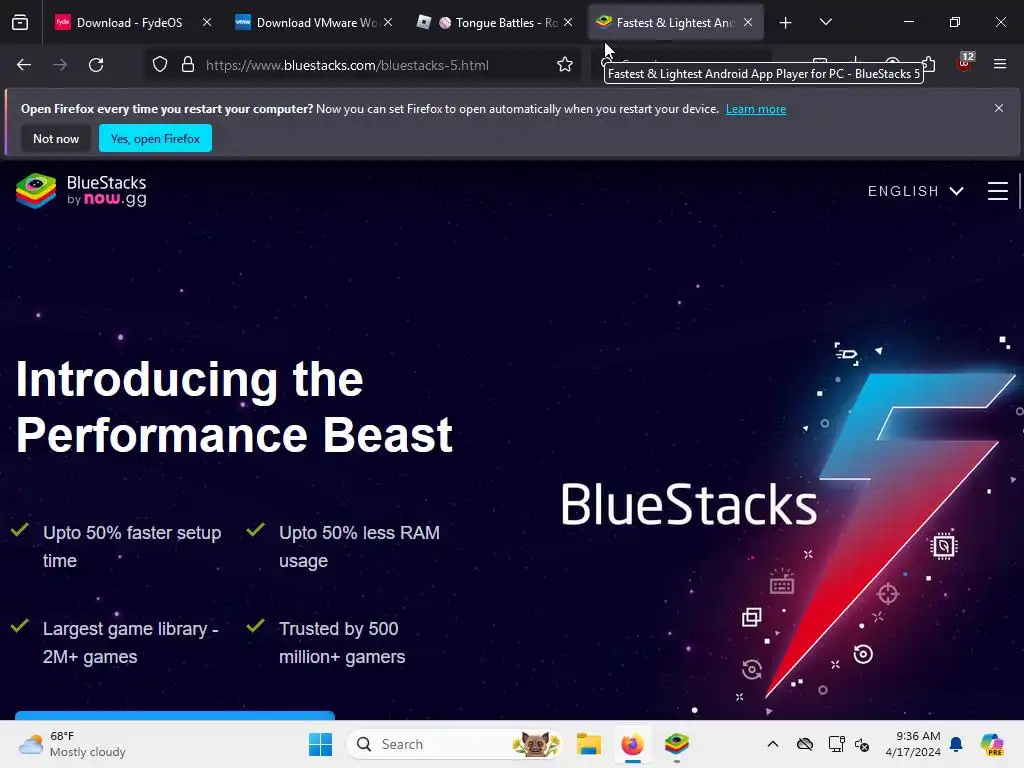Click the taskbar Search box
Screen dimensions: 1024x768
click(x=455, y=744)
